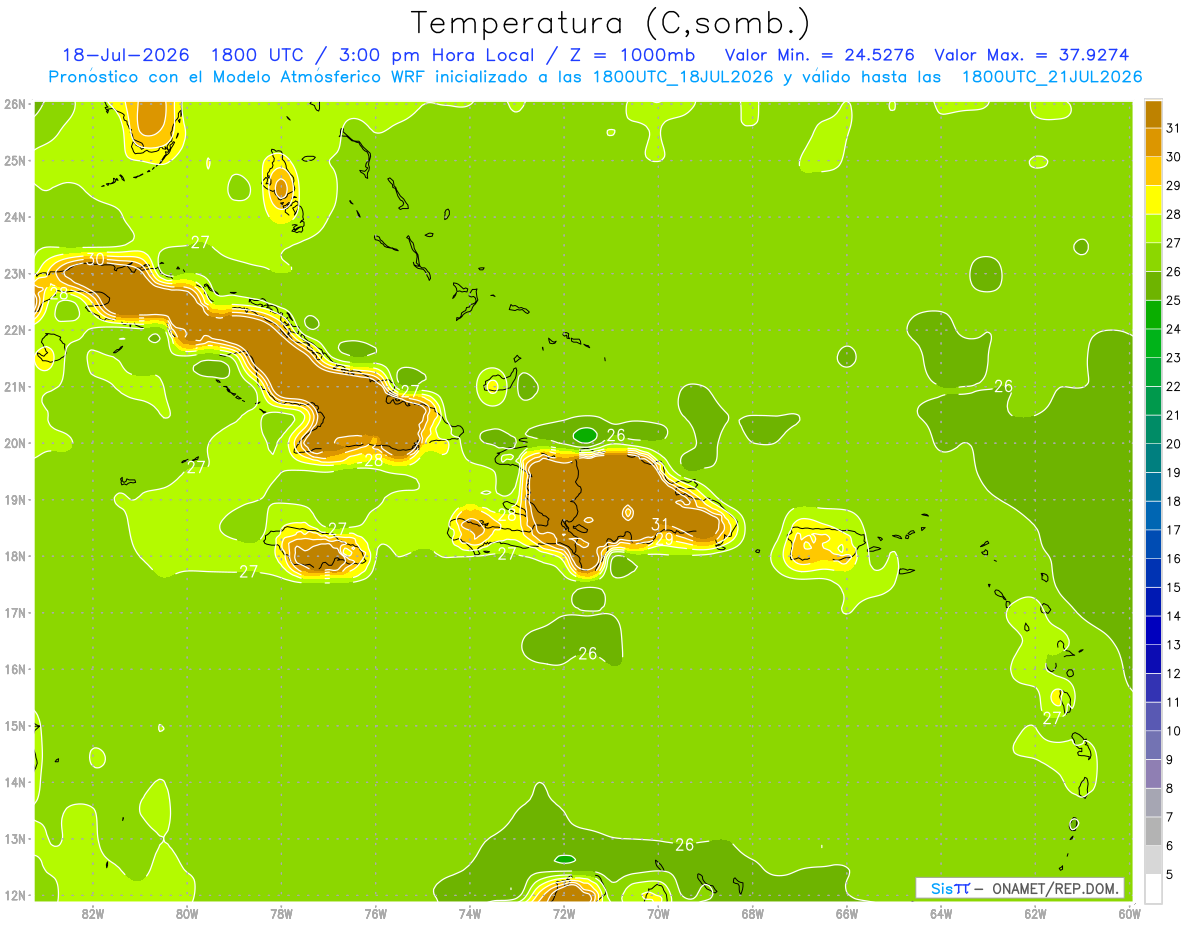
Task: Click the "27" contour label over Jamaica
Action: pos(338,528)
